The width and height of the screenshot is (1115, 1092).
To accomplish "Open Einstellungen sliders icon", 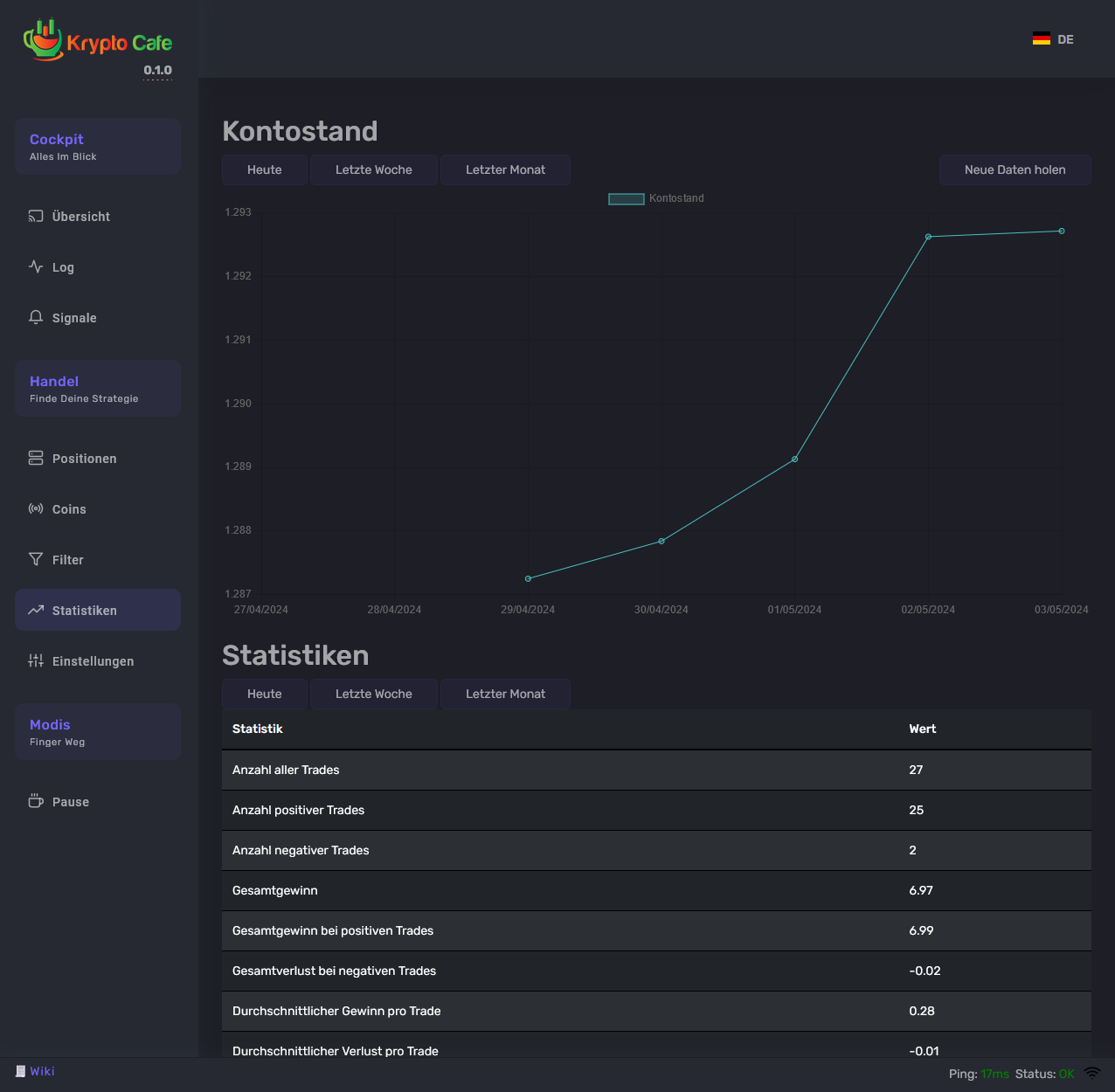I will pos(36,661).
